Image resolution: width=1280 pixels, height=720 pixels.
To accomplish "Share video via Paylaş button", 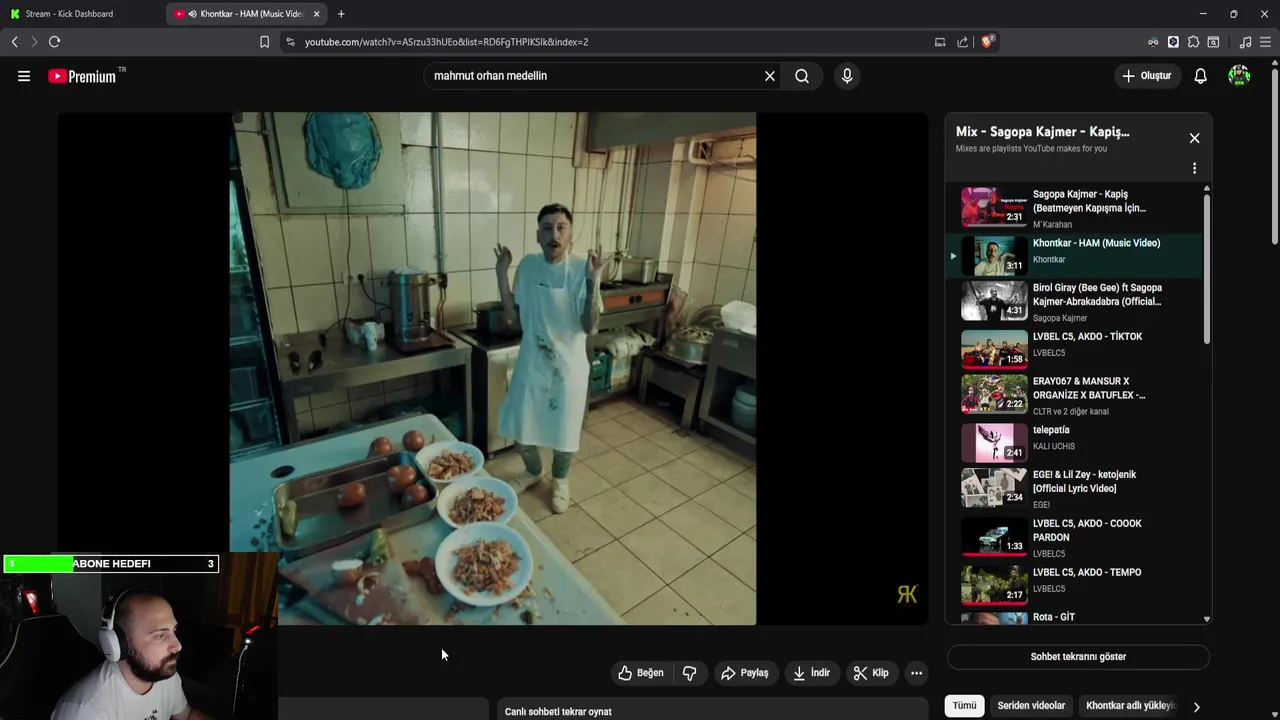I will [745, 673].
